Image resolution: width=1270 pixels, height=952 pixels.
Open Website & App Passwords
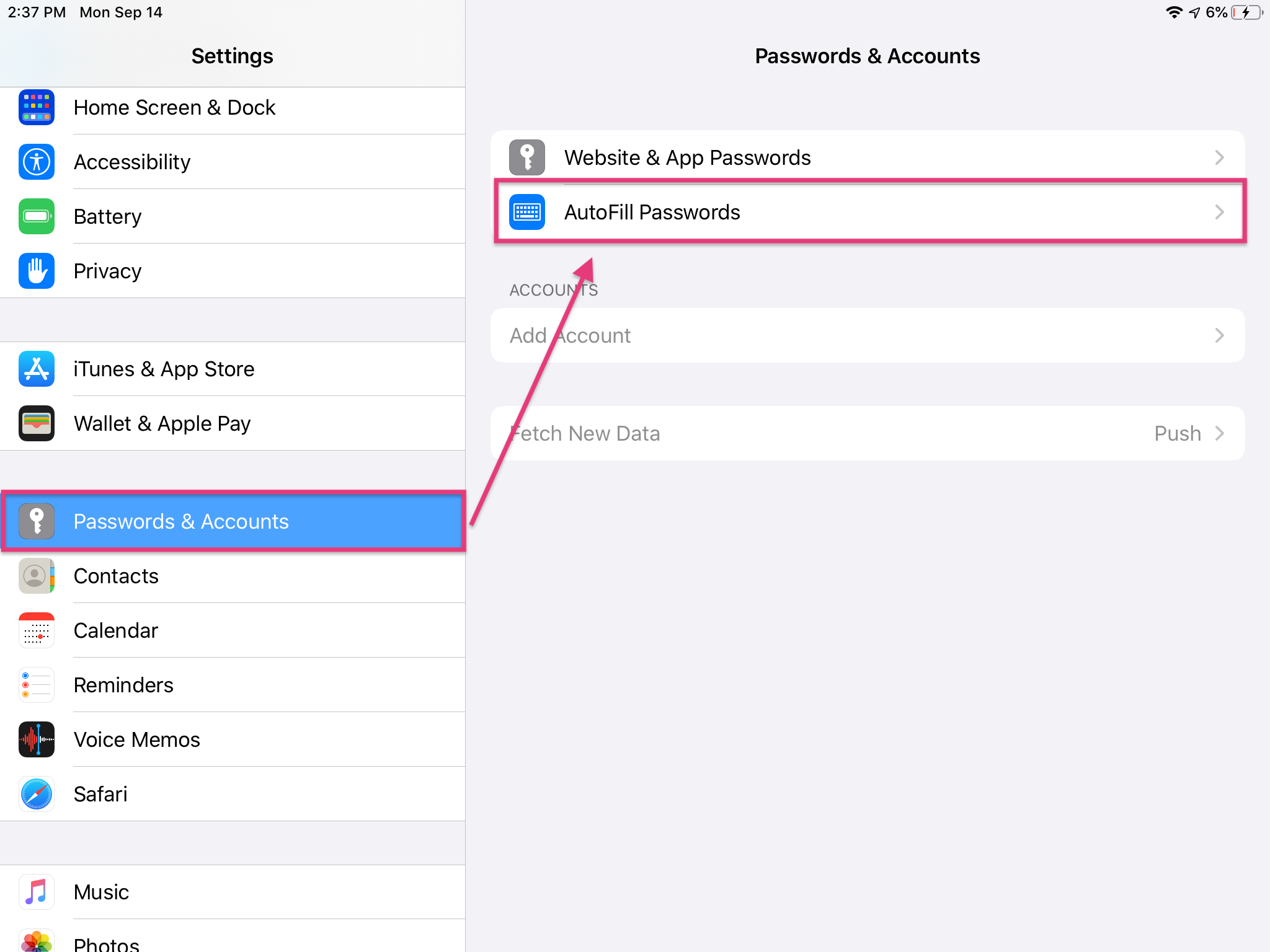coord(868,157)
